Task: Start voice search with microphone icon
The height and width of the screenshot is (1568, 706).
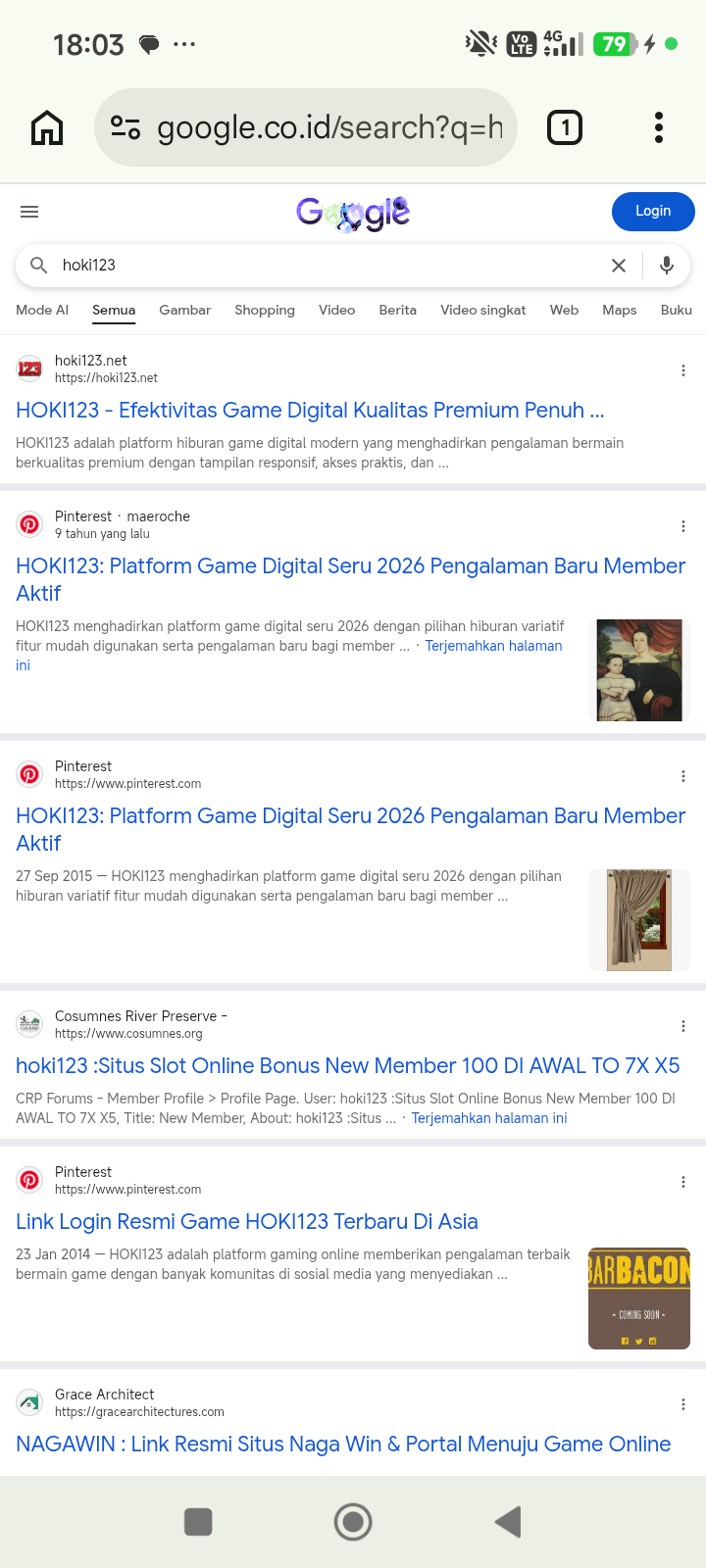Action: coord(667,266)
